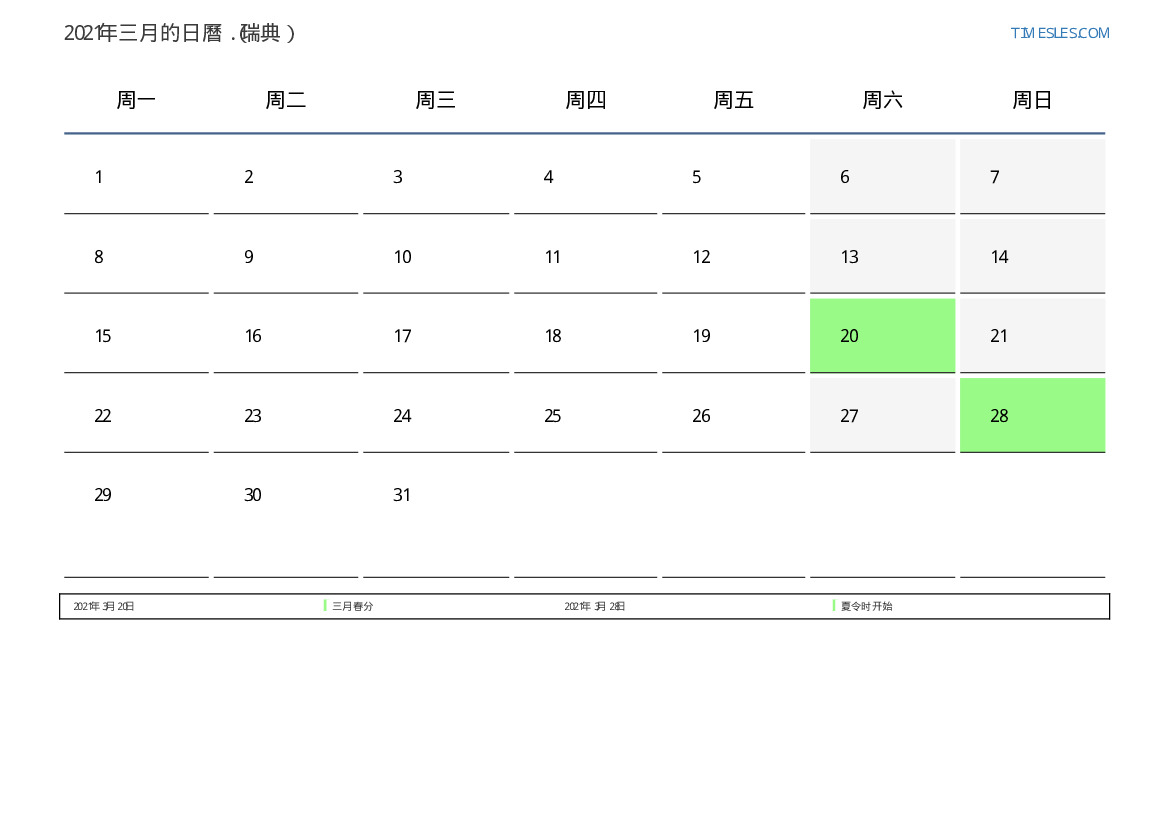Click the 周五 column header

733,100
